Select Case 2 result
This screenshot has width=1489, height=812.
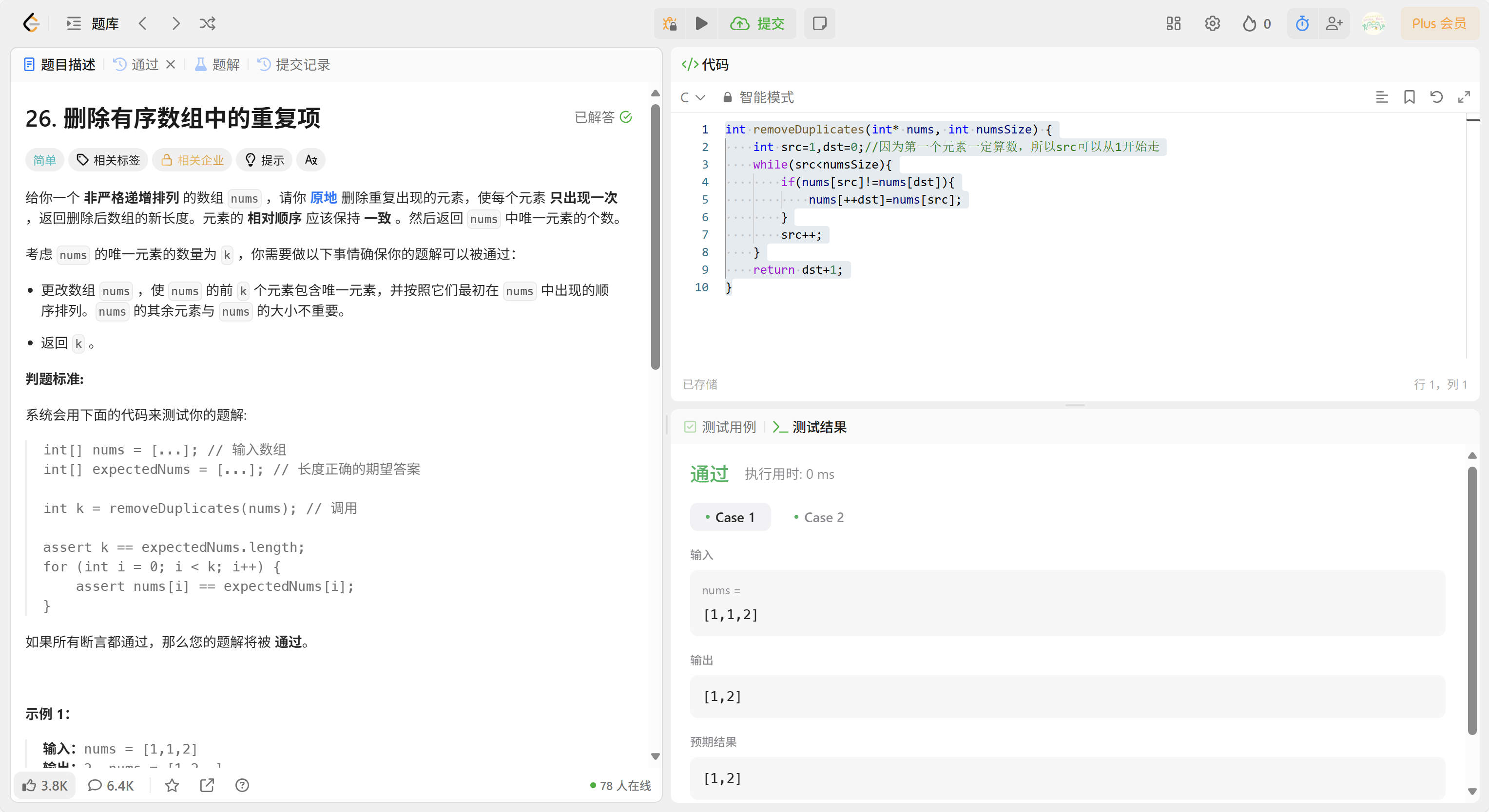tap(818, 517)
